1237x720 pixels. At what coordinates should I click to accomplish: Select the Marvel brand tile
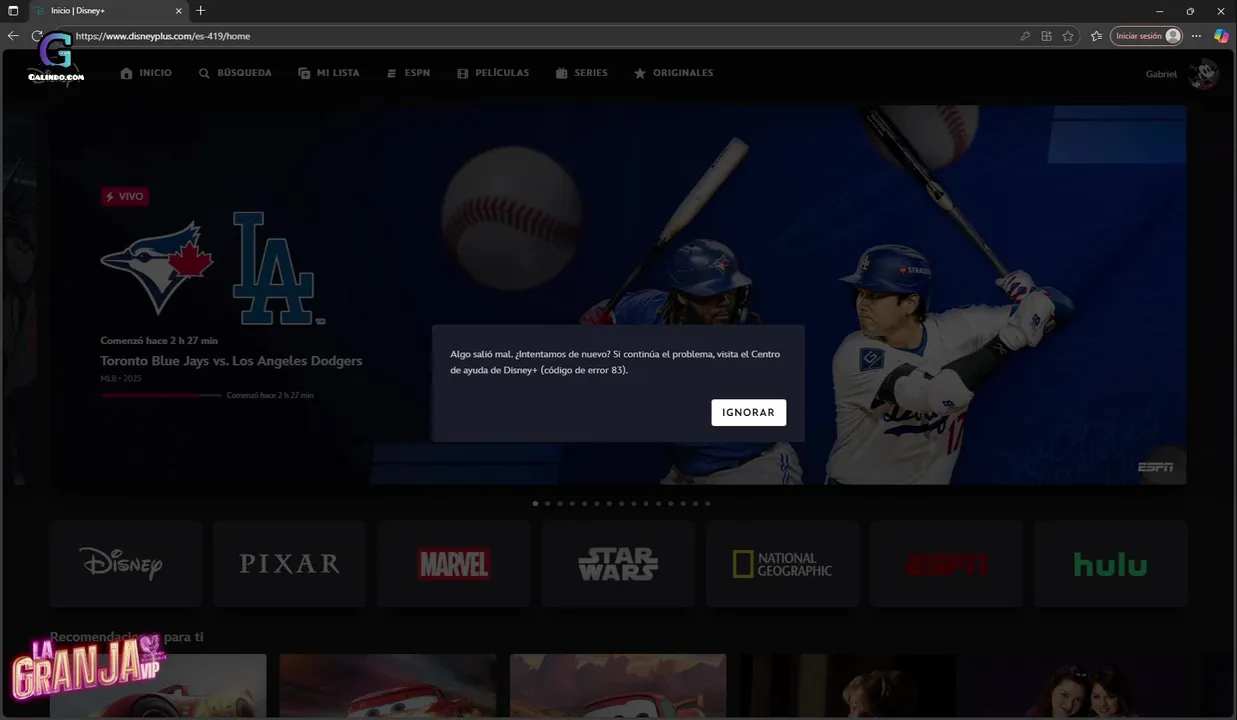point(454,563)
